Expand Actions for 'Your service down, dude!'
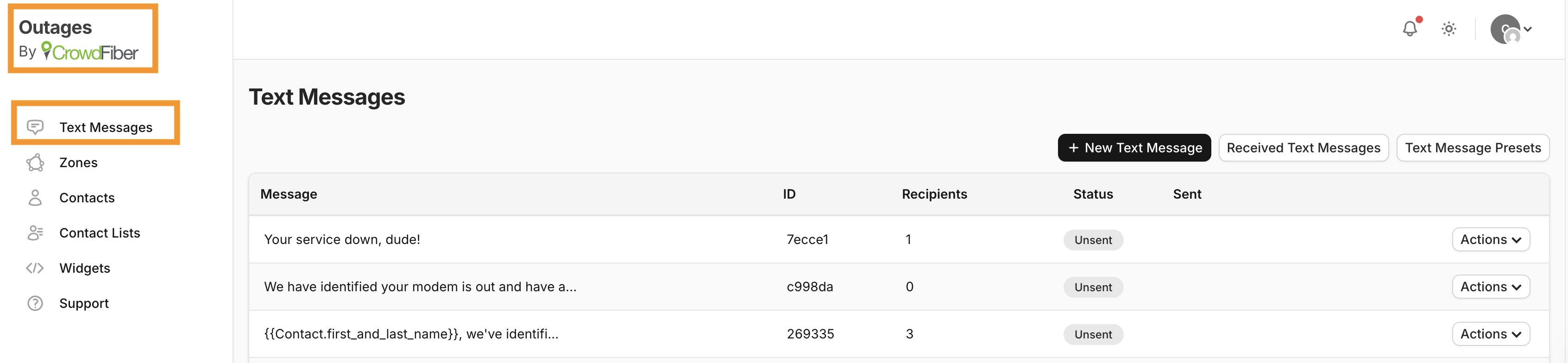Viewport: 1568px width, 363px height. click(x=1491, y=239)
